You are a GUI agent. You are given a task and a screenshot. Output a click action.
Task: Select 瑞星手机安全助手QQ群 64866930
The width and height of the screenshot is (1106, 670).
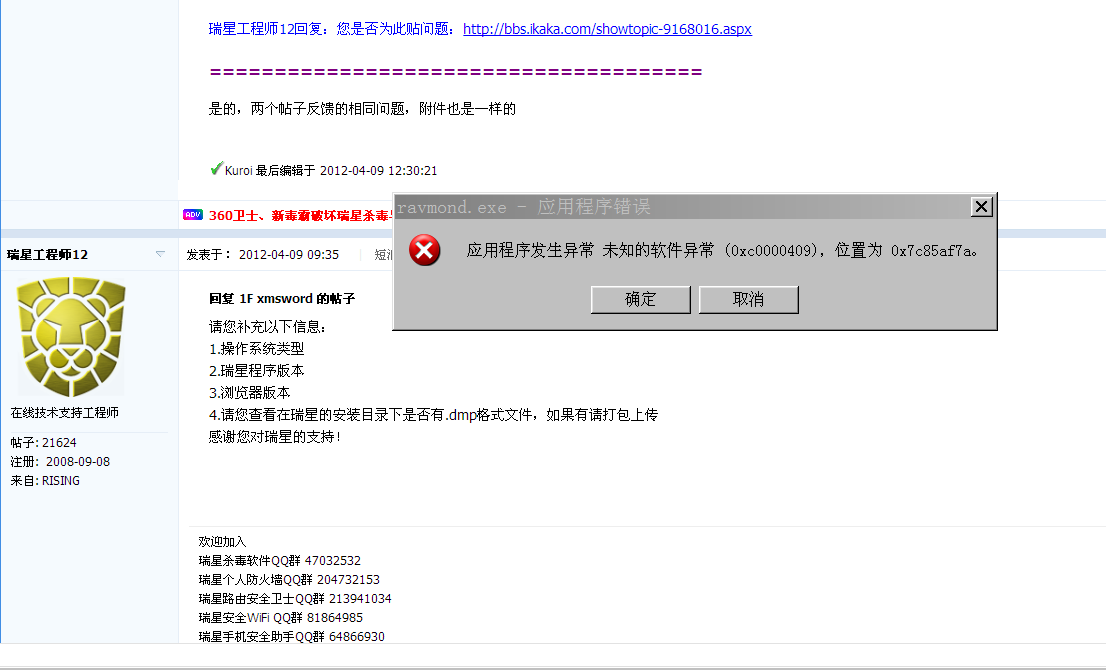[291, 637]
